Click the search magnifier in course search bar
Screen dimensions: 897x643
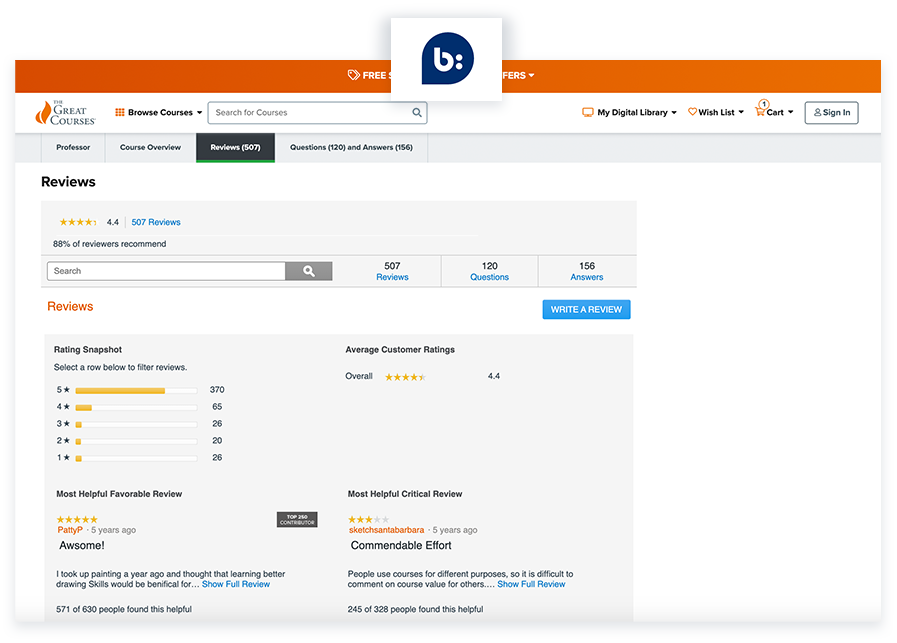click(416, 112)
